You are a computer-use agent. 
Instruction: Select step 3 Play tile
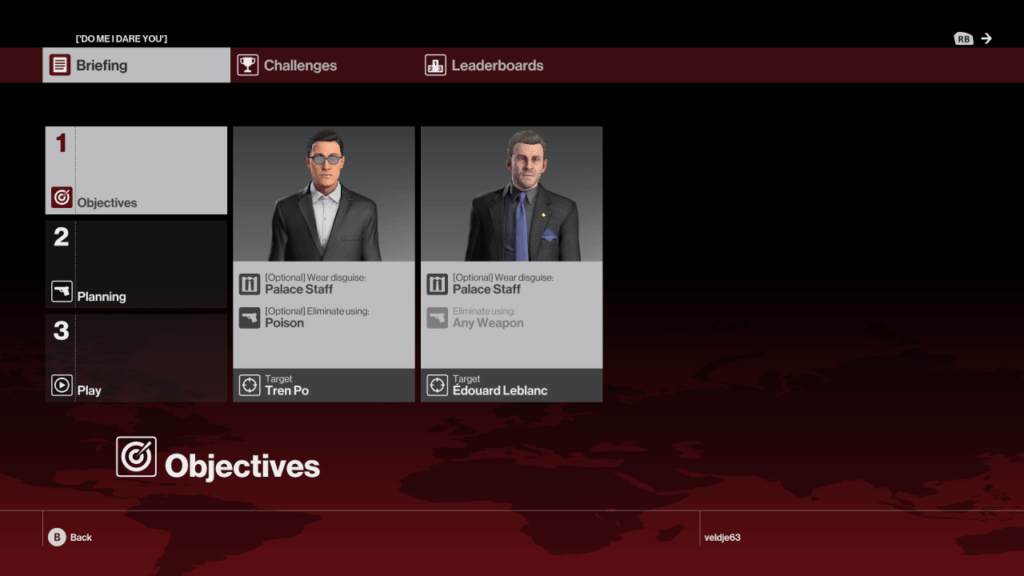point(136,358)
